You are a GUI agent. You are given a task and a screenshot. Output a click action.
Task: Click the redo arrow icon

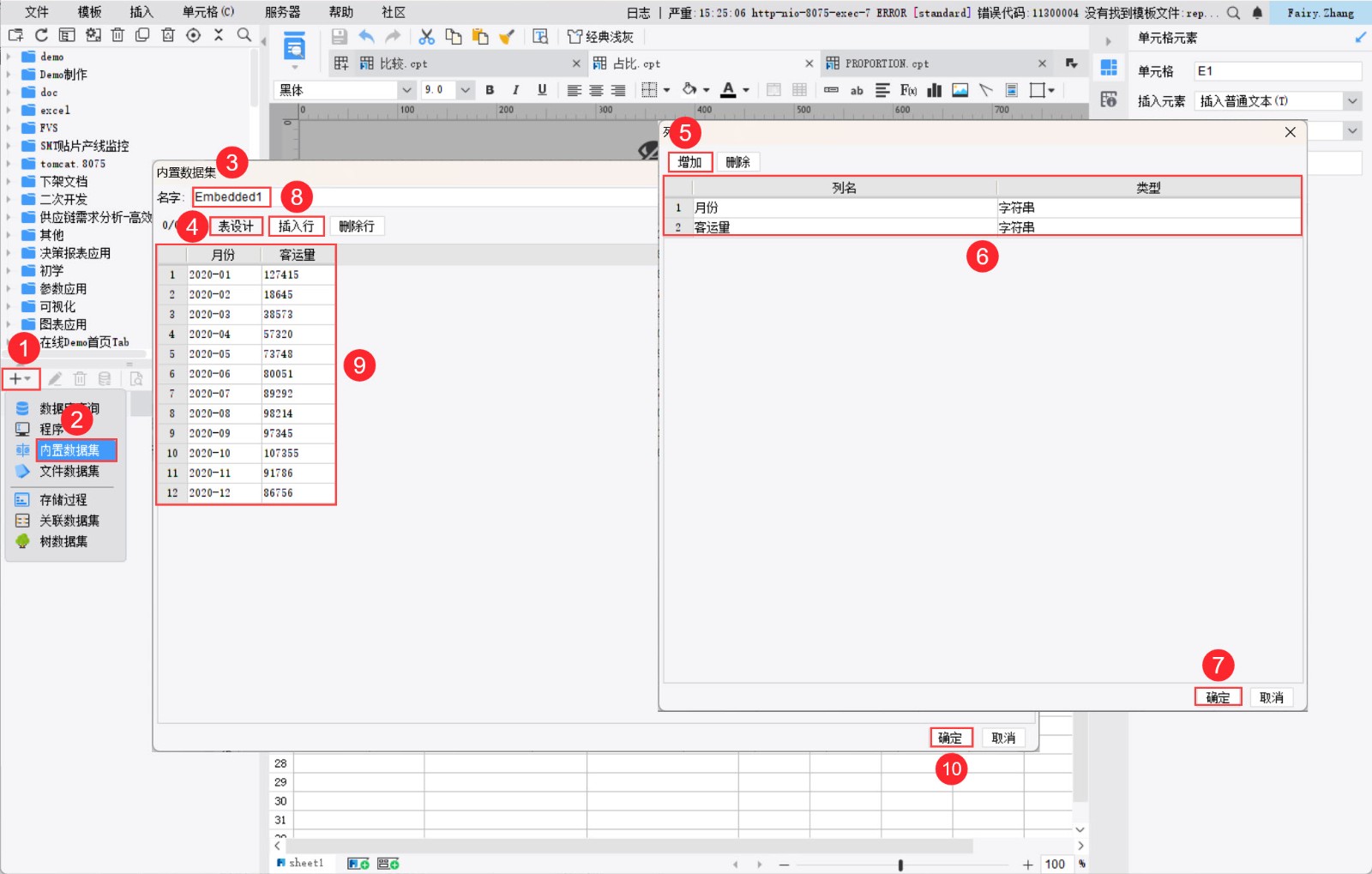[x=393, y=36]
